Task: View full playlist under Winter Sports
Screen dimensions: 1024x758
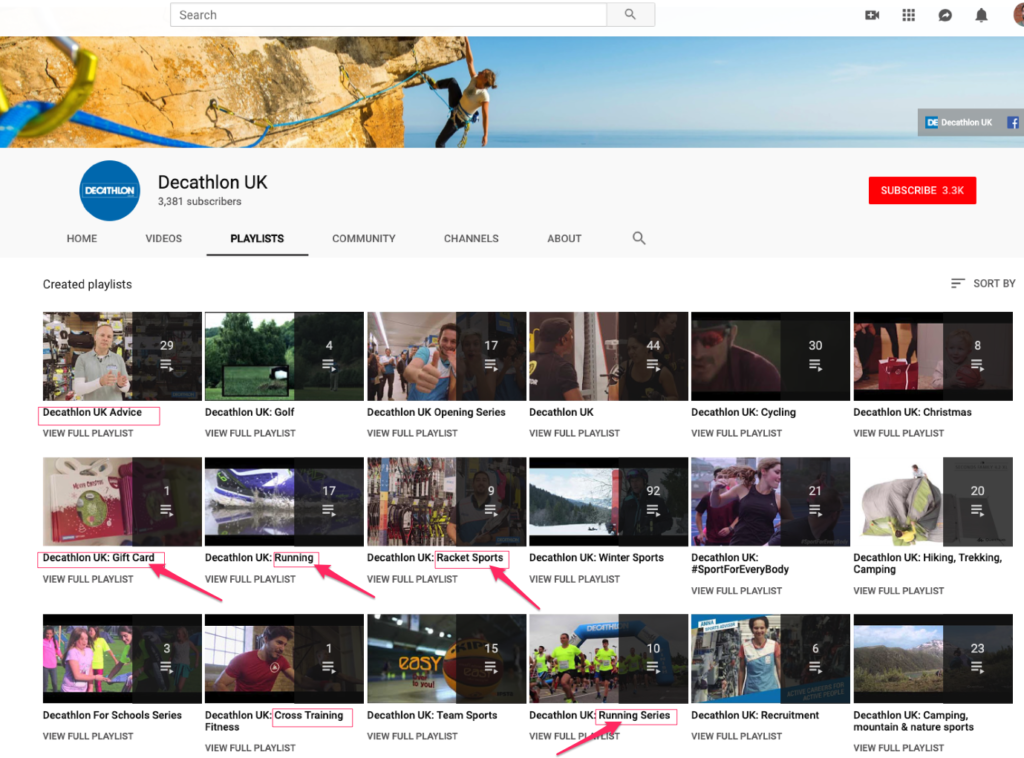Action: coord(575,578)
